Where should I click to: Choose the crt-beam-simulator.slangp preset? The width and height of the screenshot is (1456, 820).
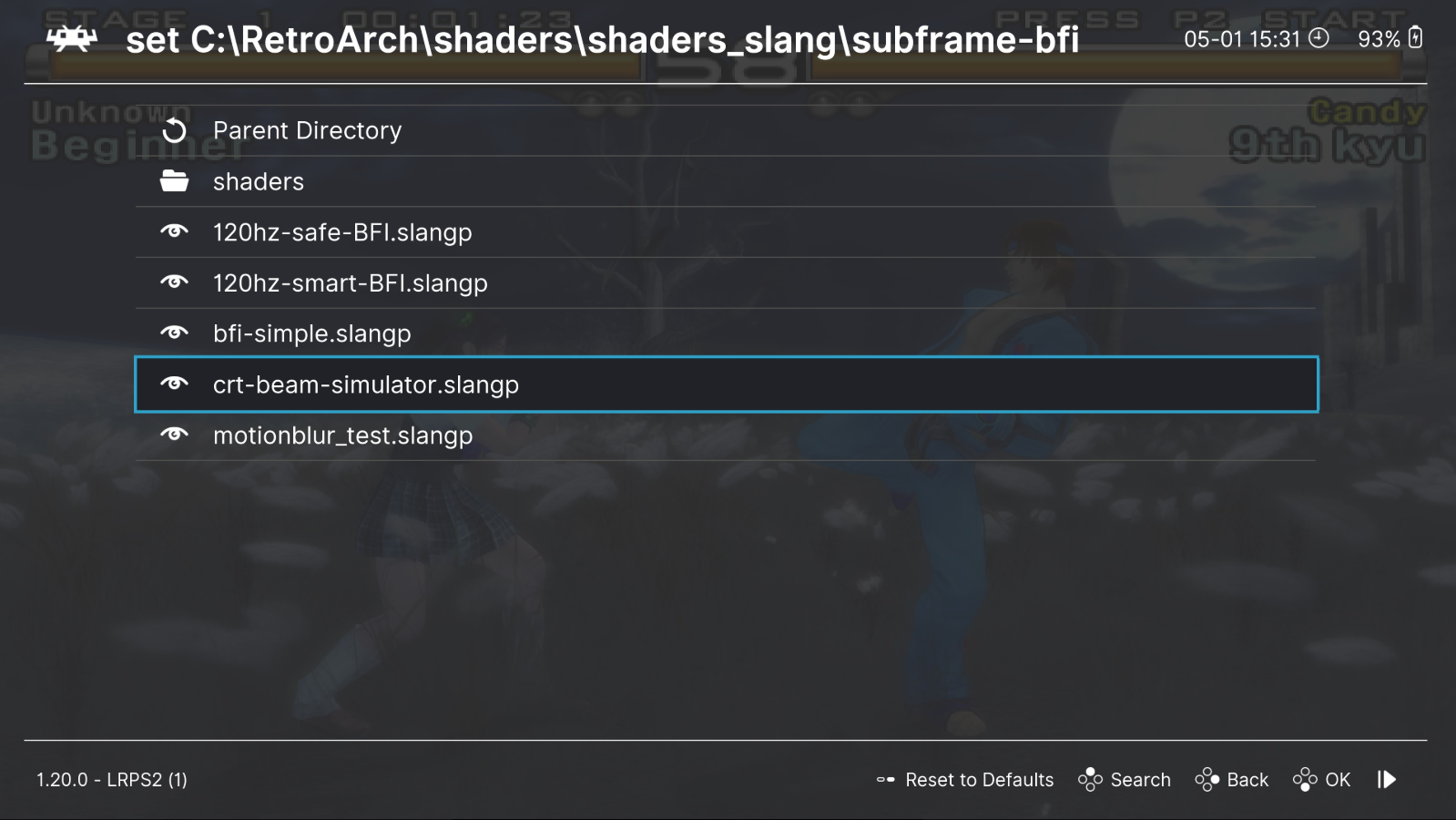[x=365, y=384]
